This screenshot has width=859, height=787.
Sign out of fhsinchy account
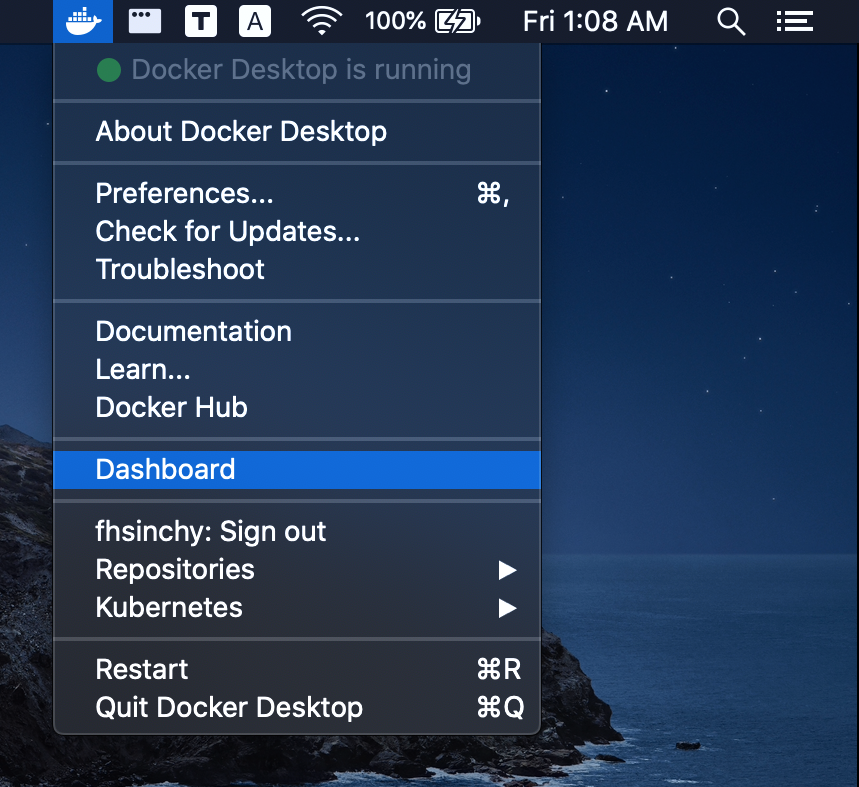tap(210, 532)
